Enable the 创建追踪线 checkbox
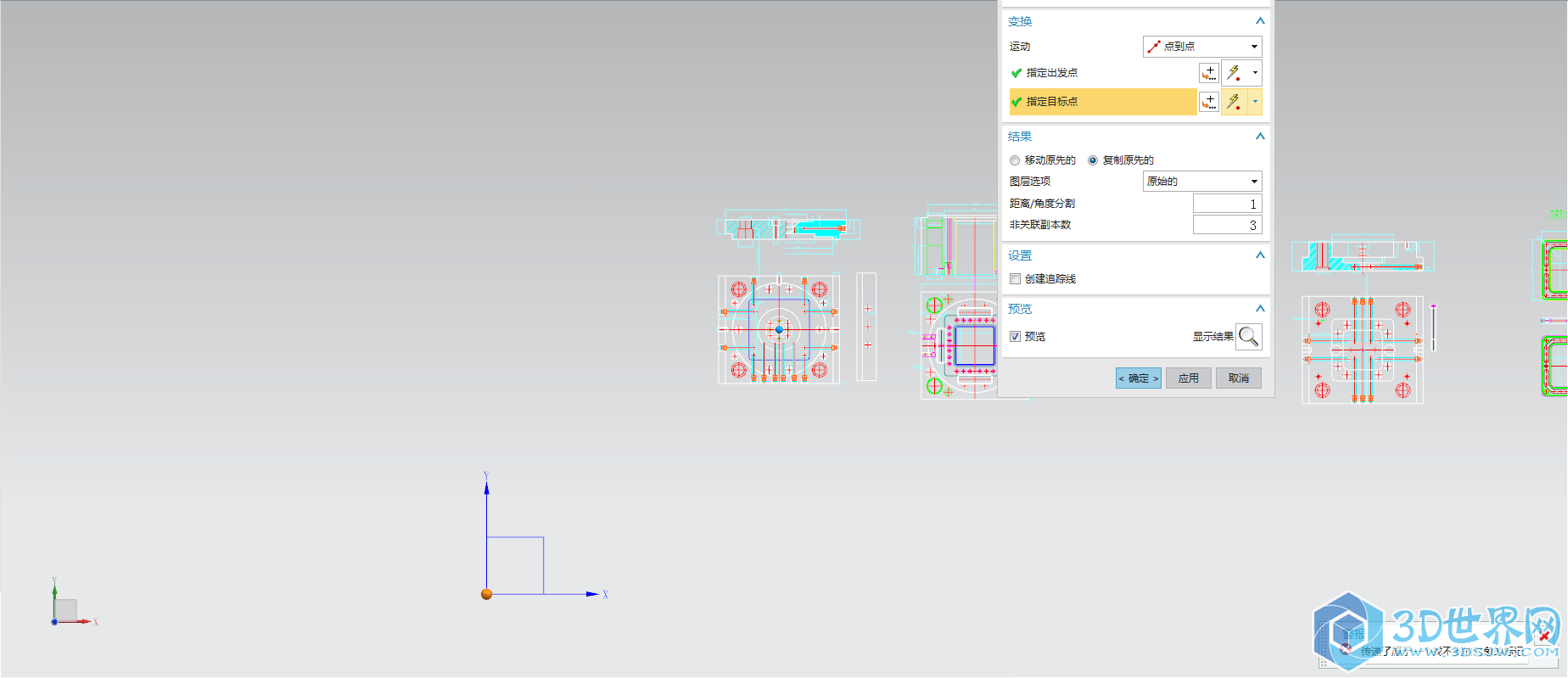This screenshot has width=1568, height=678. tap(1015, 279)
